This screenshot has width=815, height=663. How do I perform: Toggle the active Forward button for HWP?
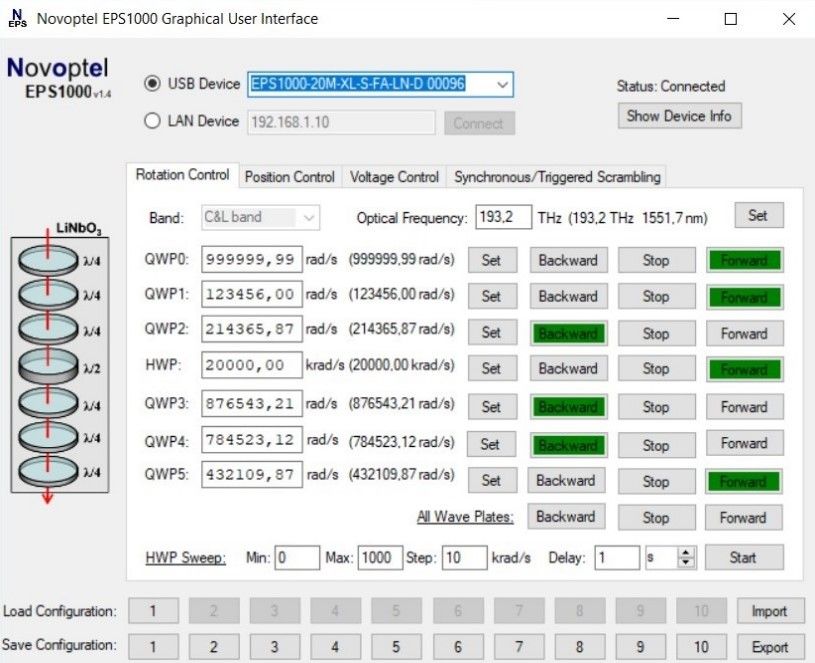744,369
